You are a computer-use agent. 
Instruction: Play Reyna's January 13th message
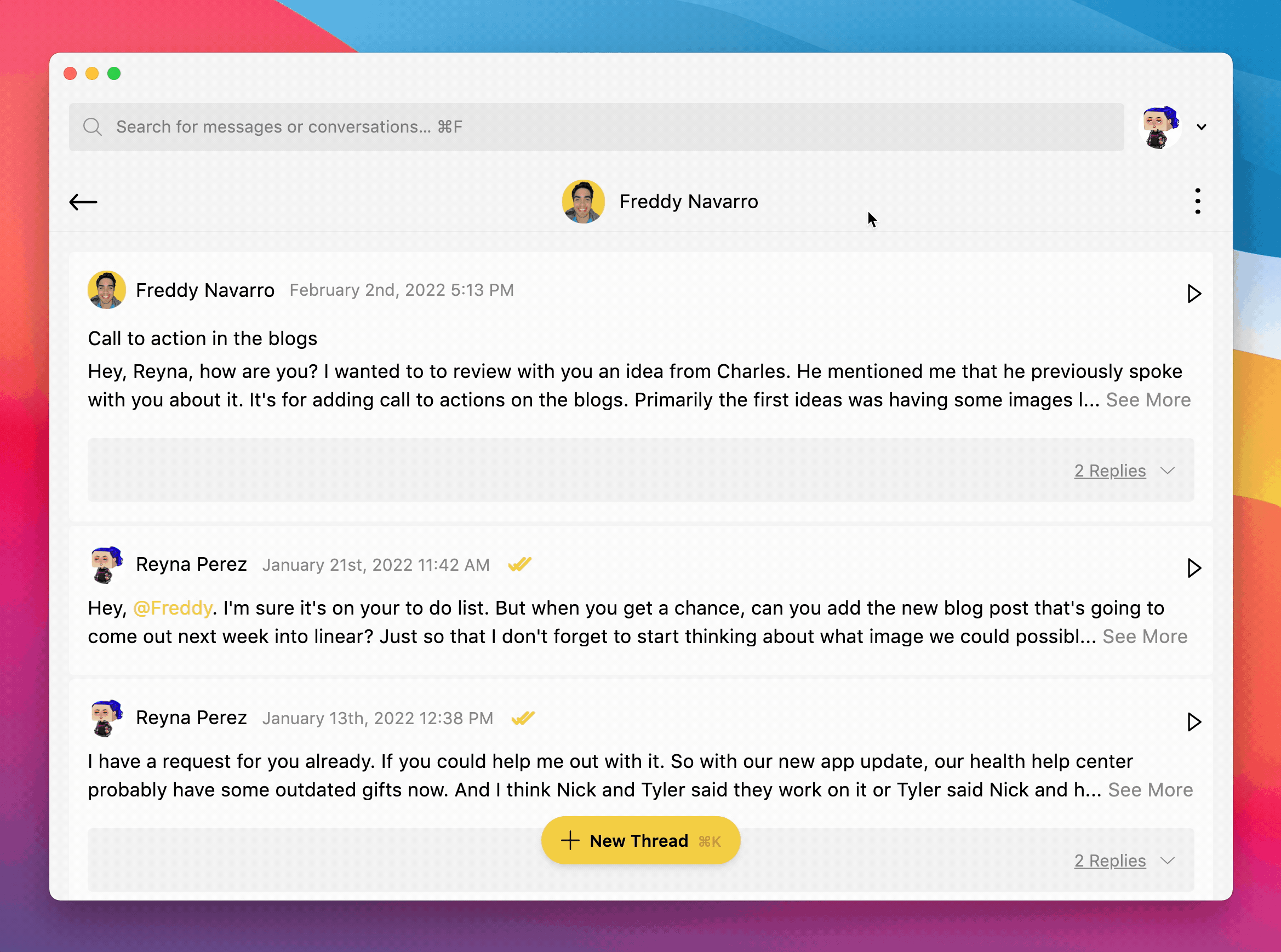click(1193, 721)
